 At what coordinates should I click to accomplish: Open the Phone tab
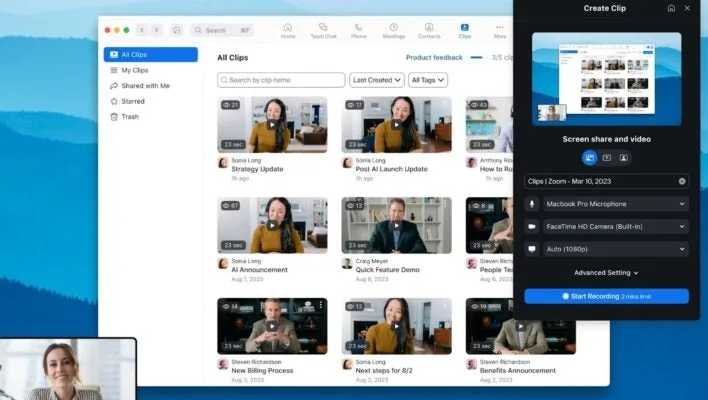(358, 30)
